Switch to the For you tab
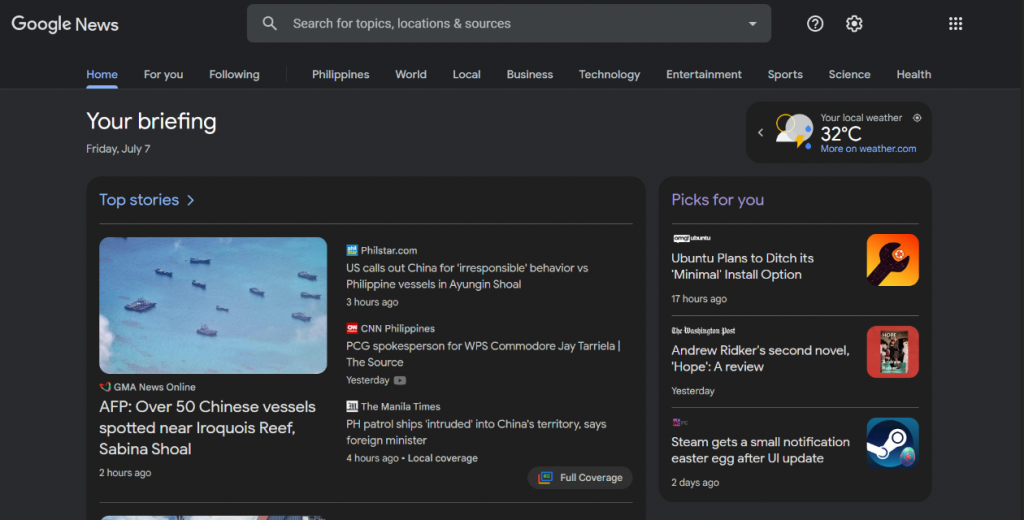 click(163, 74)
